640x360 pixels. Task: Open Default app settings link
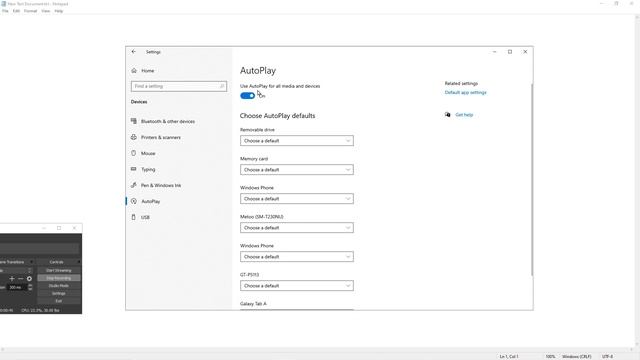tap(466, 93)
